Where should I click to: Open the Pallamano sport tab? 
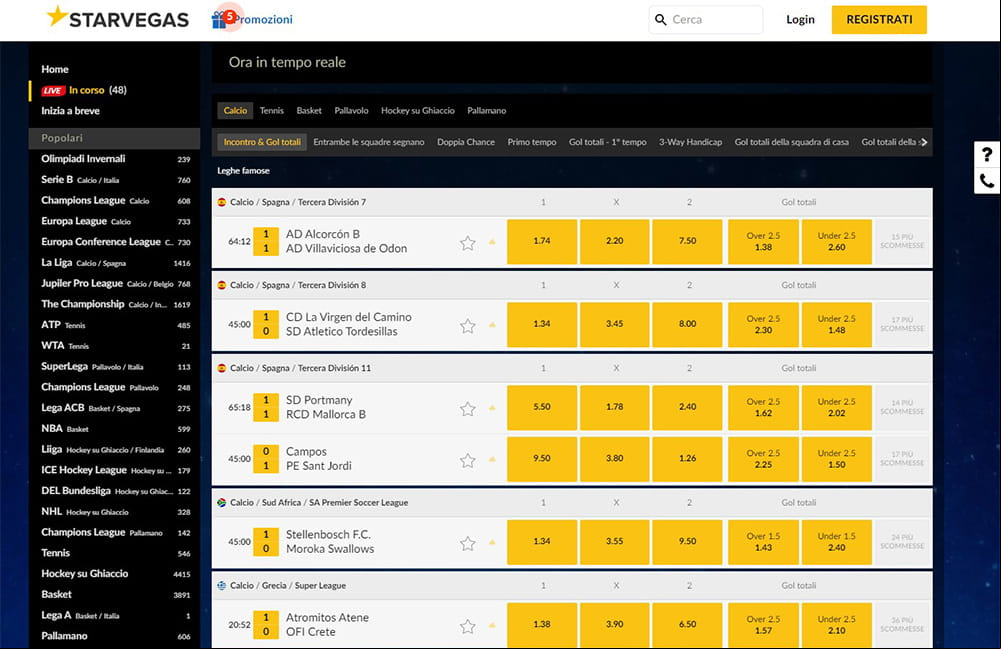coord(486,110)
